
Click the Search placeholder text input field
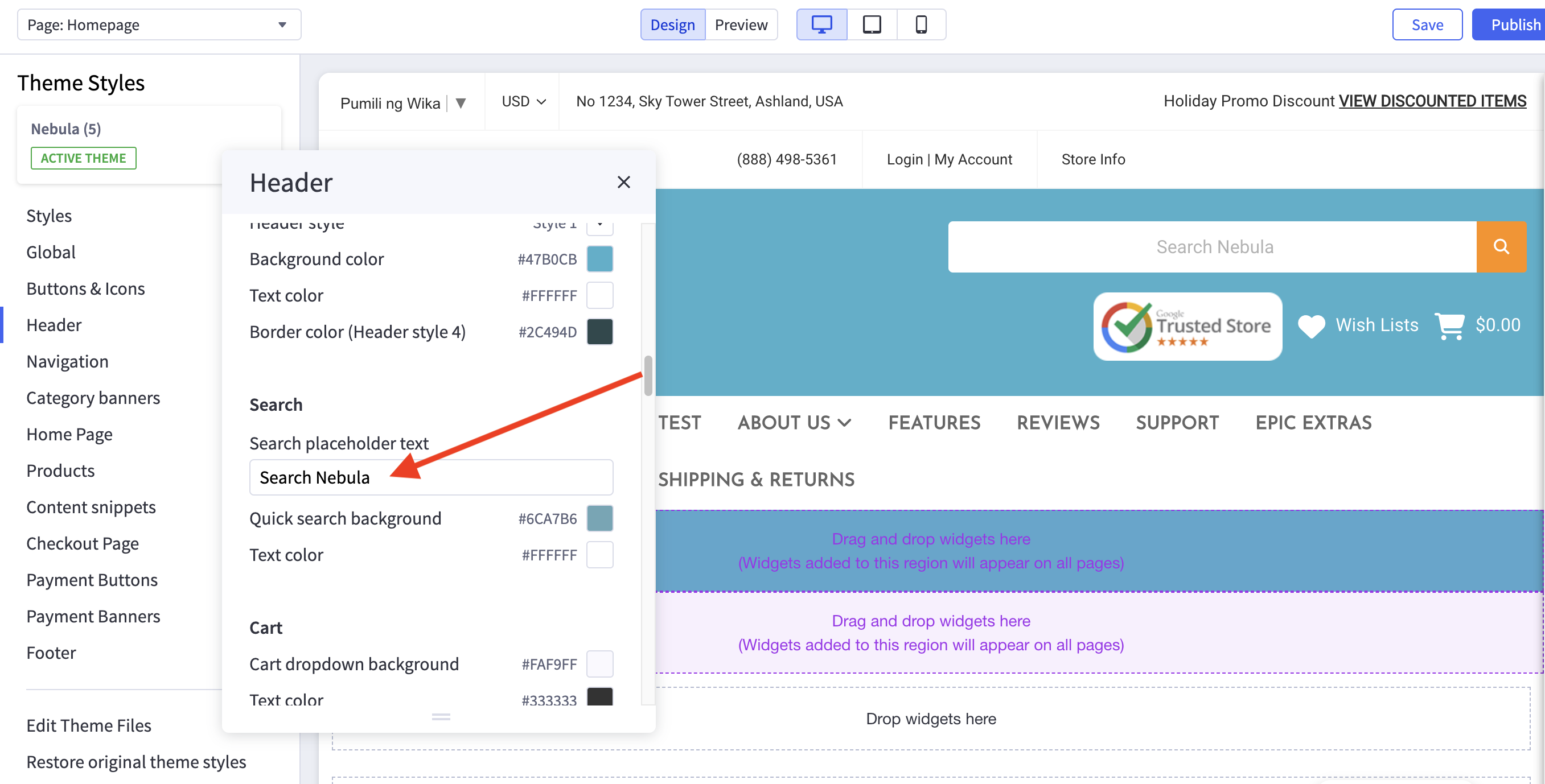(432, 476)
